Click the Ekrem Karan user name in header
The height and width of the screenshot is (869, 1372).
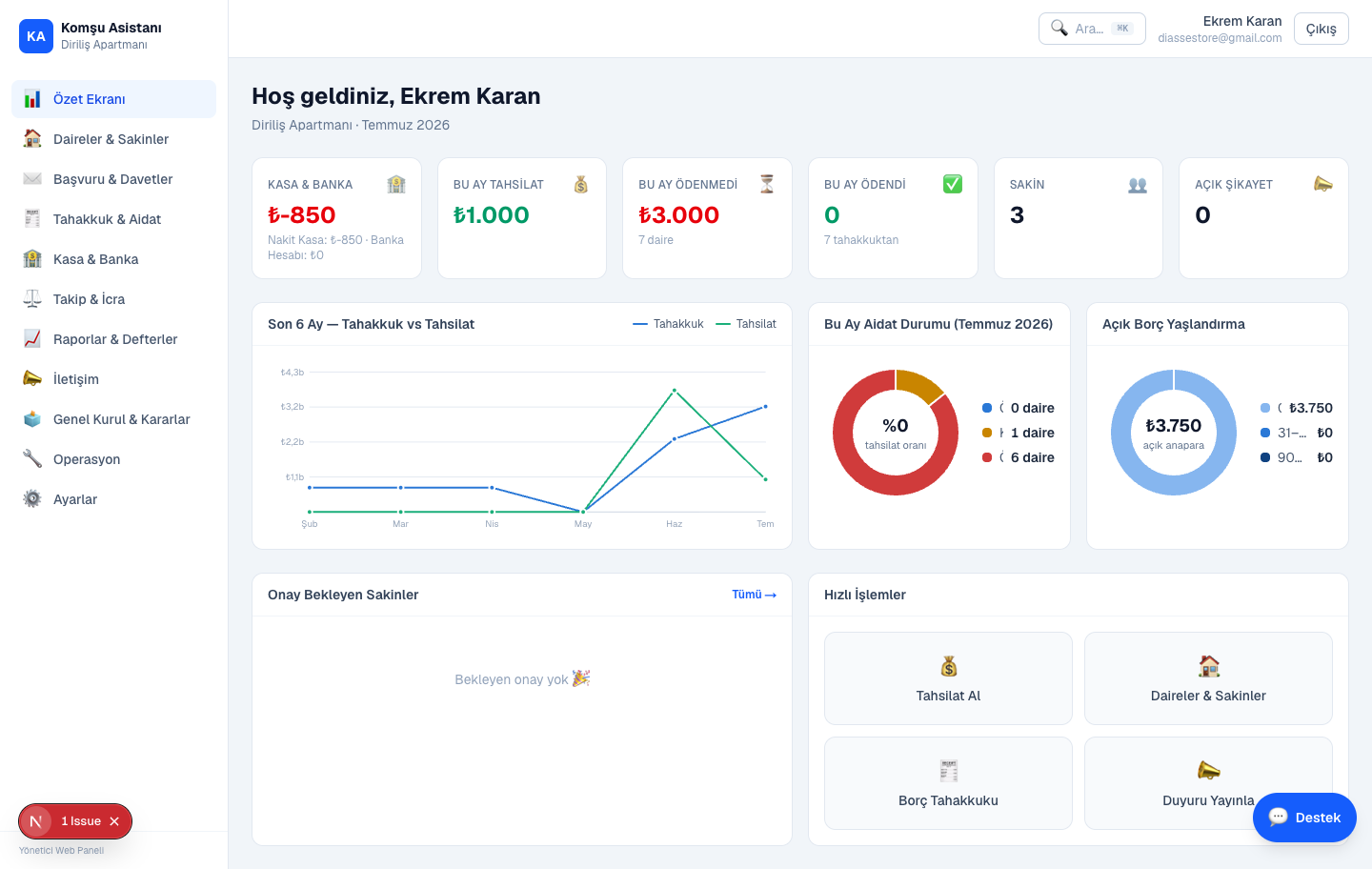coord(1242,21)
